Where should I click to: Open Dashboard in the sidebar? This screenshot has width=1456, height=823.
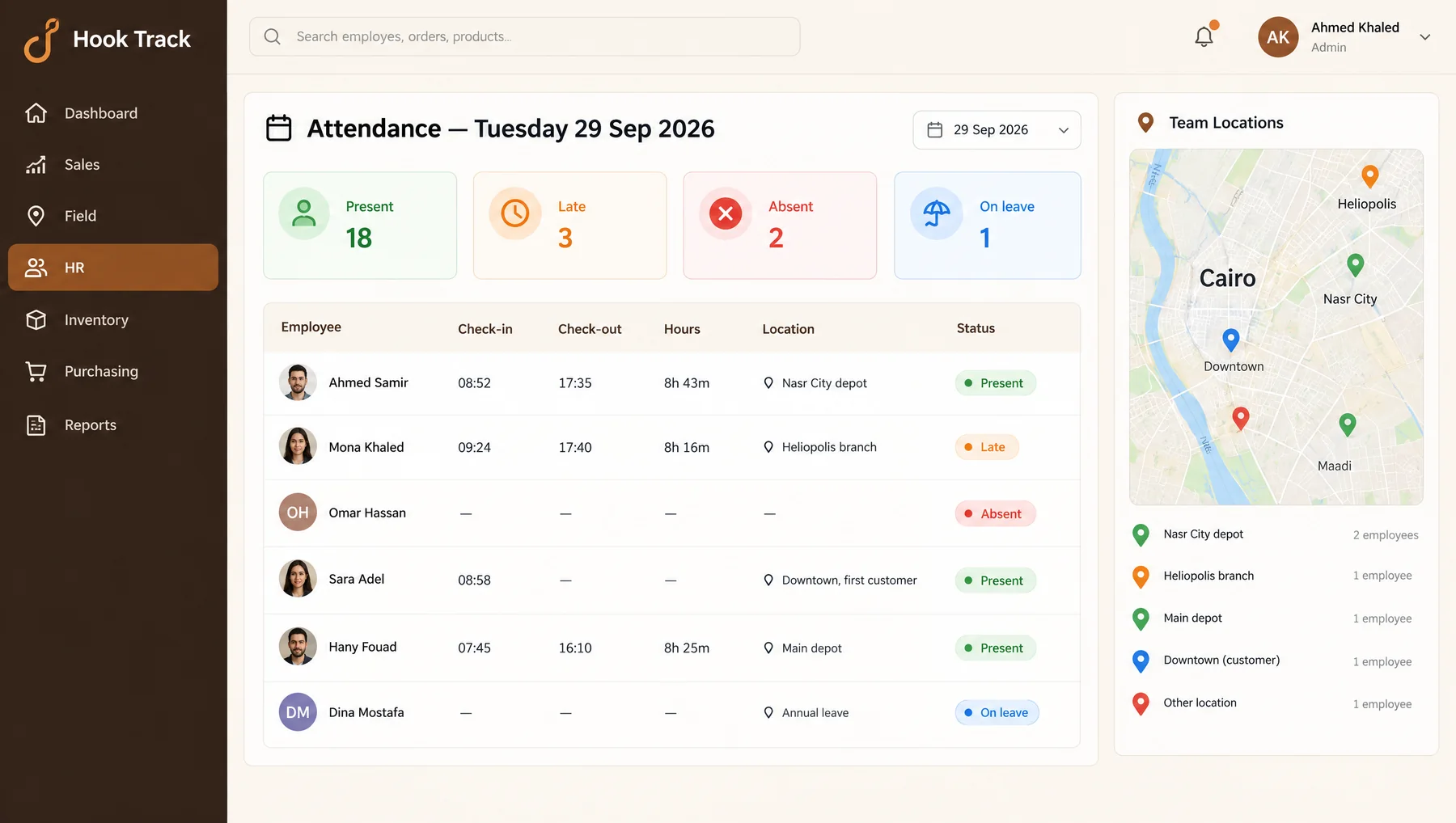113,113
